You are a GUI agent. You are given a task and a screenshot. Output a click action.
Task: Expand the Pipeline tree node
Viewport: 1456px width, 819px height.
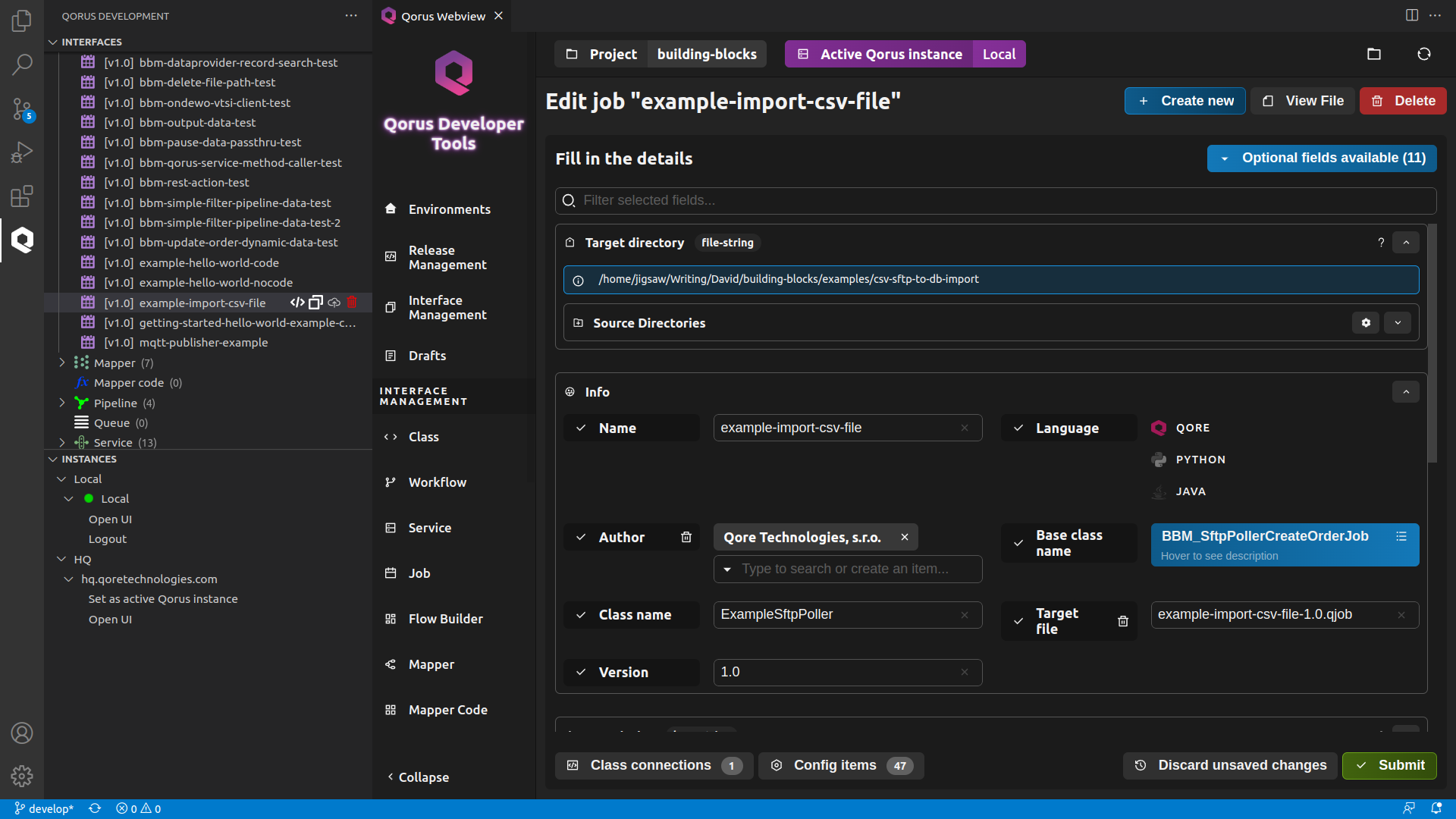tap(62, 403)
